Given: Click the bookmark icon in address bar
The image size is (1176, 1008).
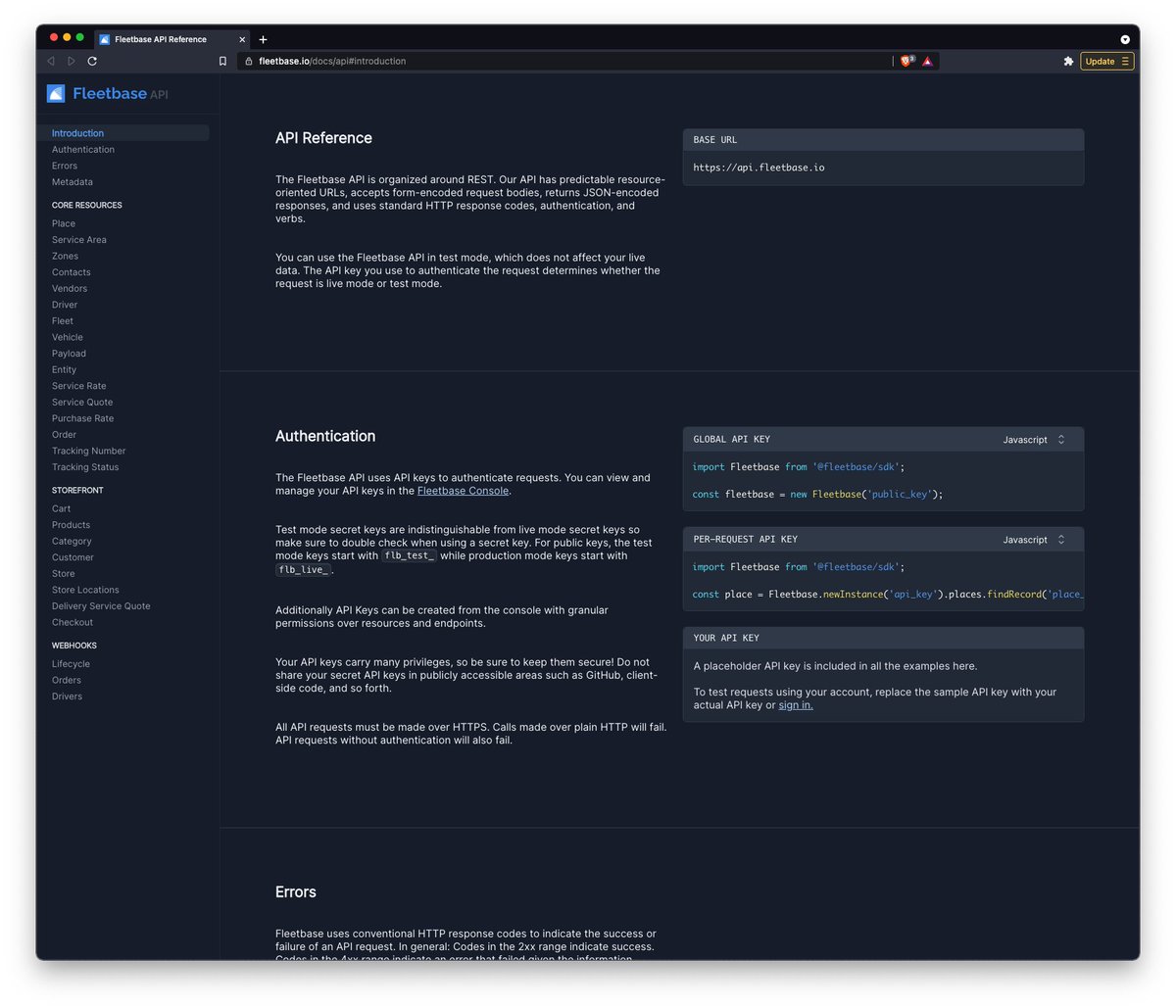Looking at the screenshot, I should point(222,61).
